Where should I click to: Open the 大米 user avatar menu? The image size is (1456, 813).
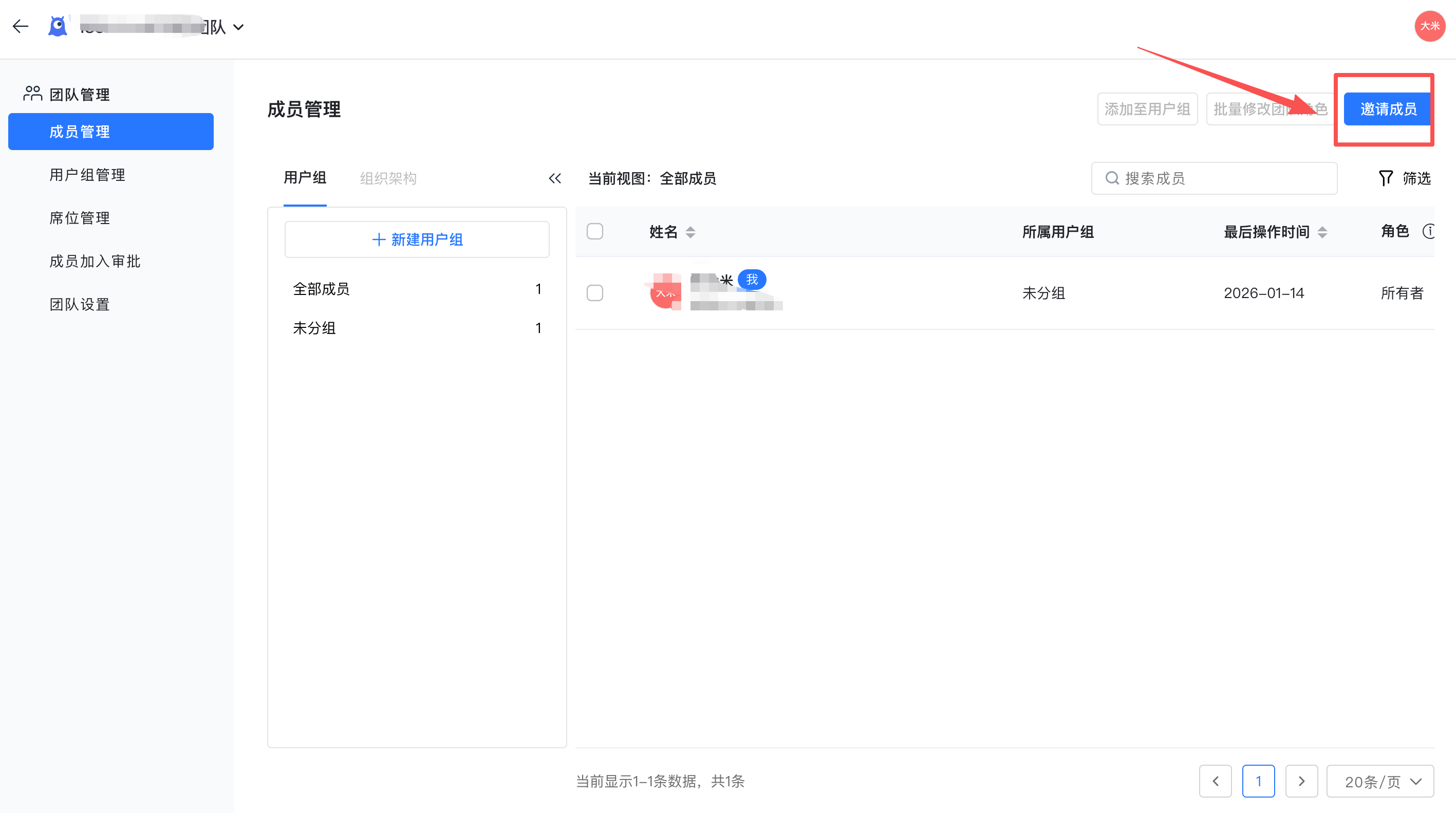(1429, 26)
